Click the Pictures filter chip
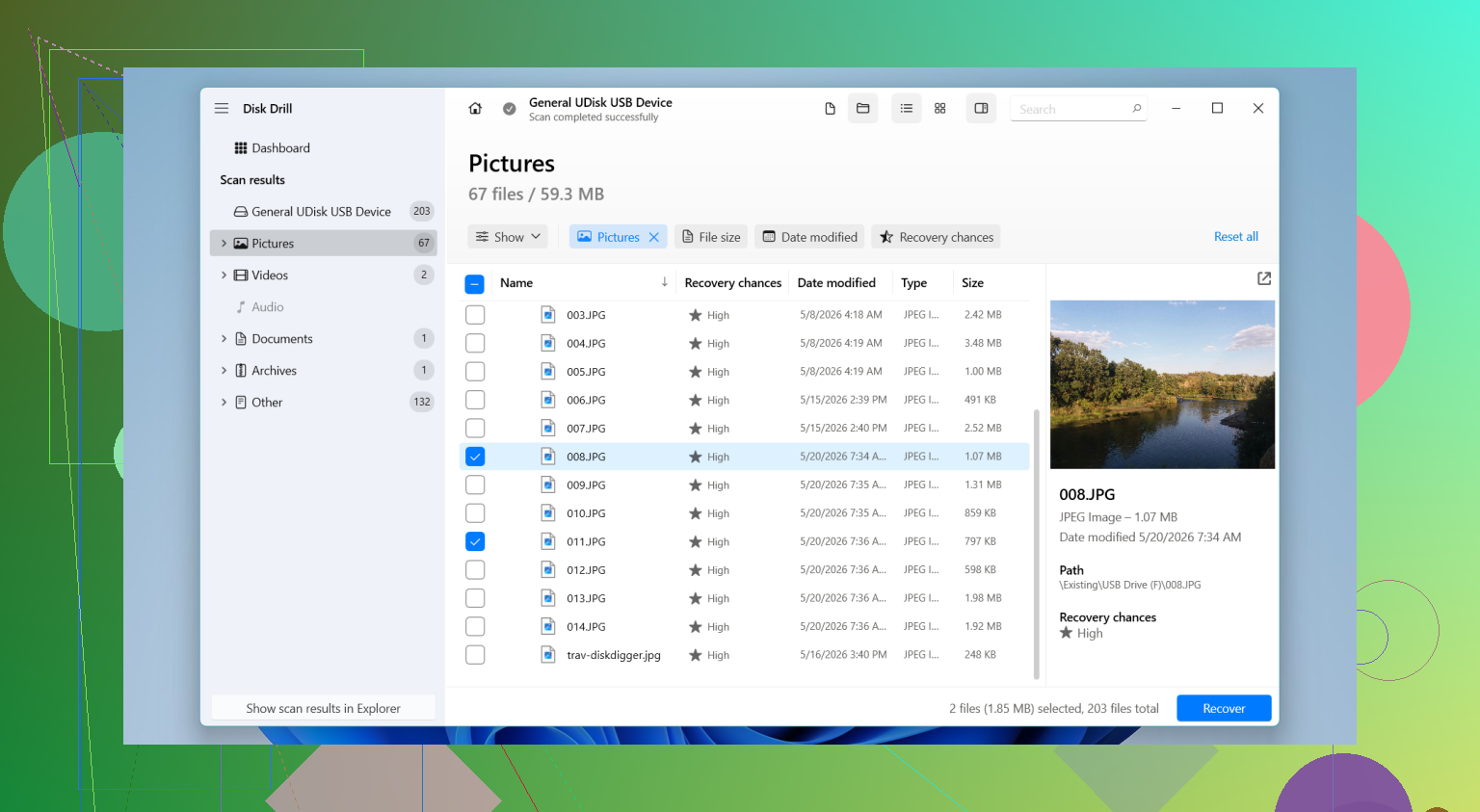Image resolution: width=1480 pixels, height=812 pixels. coord(619,237)
